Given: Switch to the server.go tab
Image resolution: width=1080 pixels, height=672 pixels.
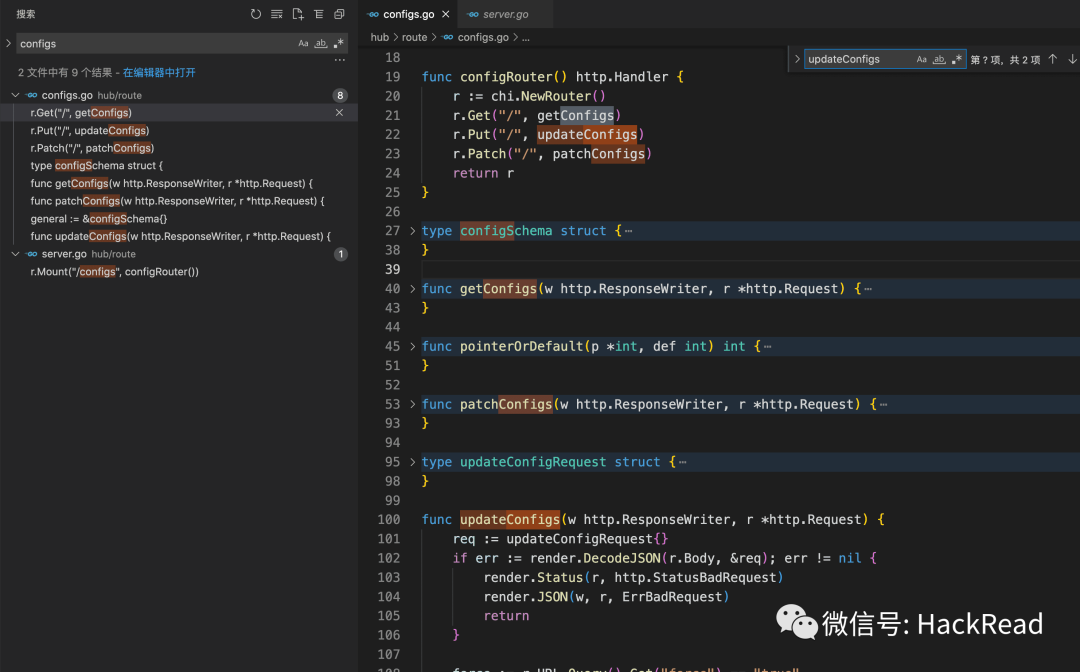Looking at the screenshot, I should pyautogui.click(x=505, y=14).
